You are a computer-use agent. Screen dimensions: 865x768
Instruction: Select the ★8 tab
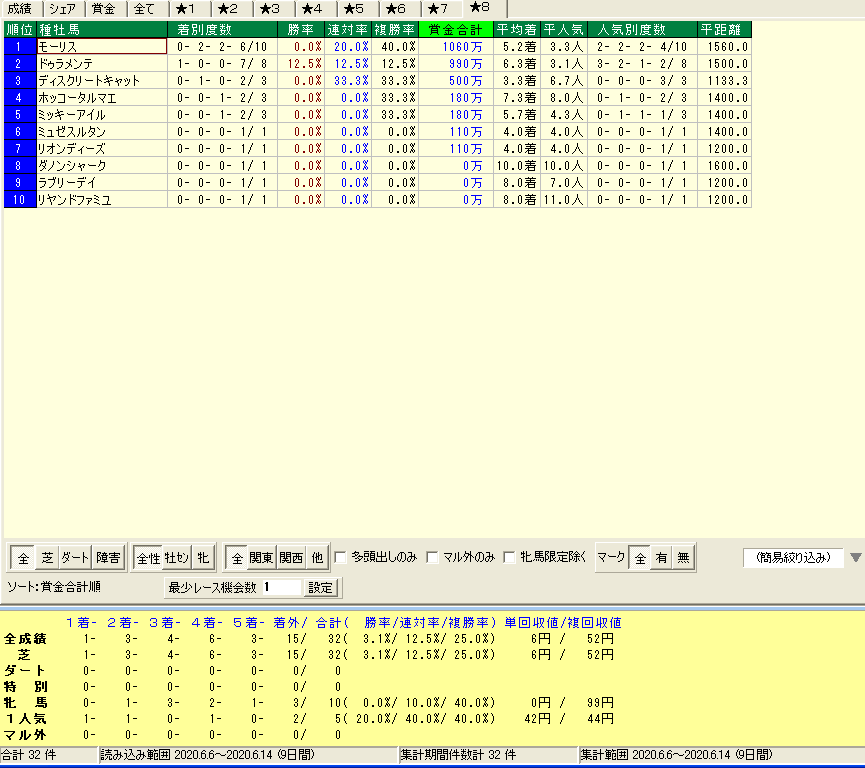point(484,8)
